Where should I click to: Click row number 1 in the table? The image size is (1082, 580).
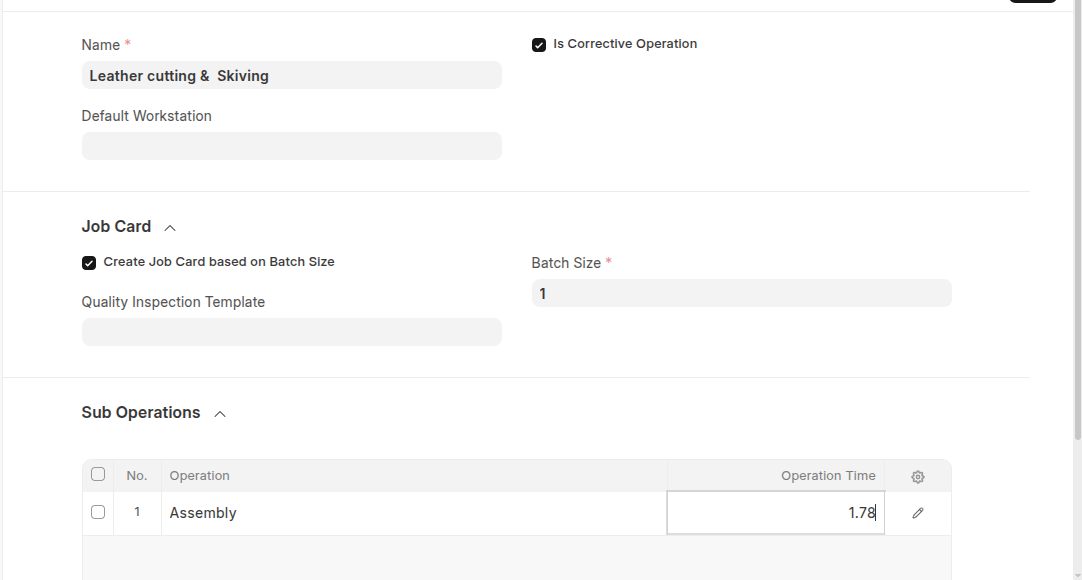click(137, 512)
